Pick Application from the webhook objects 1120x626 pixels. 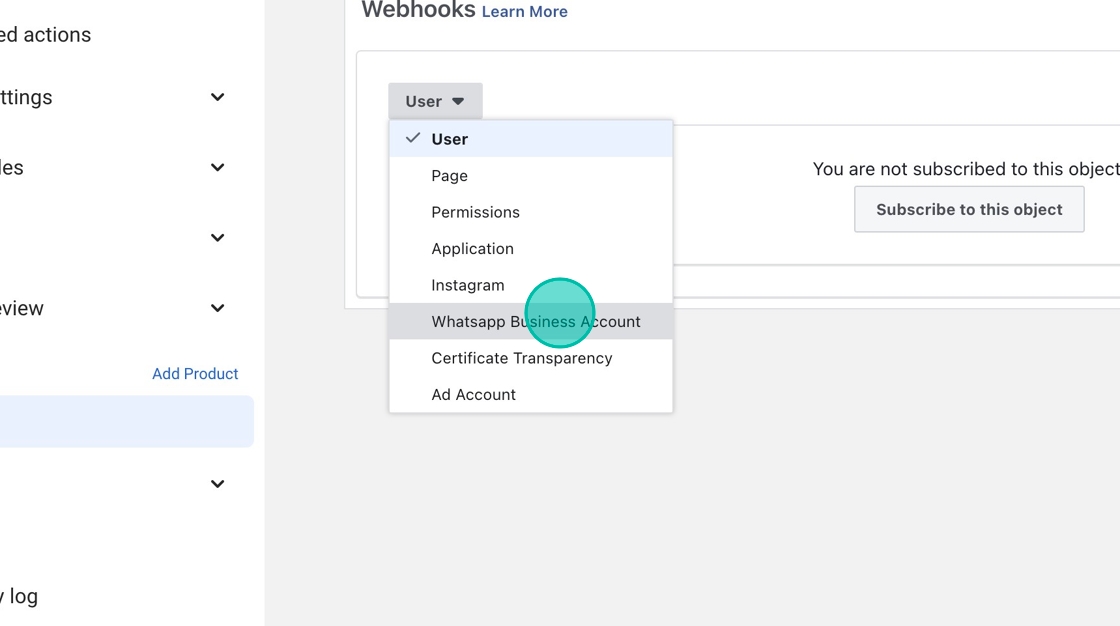tap(472, 249)
